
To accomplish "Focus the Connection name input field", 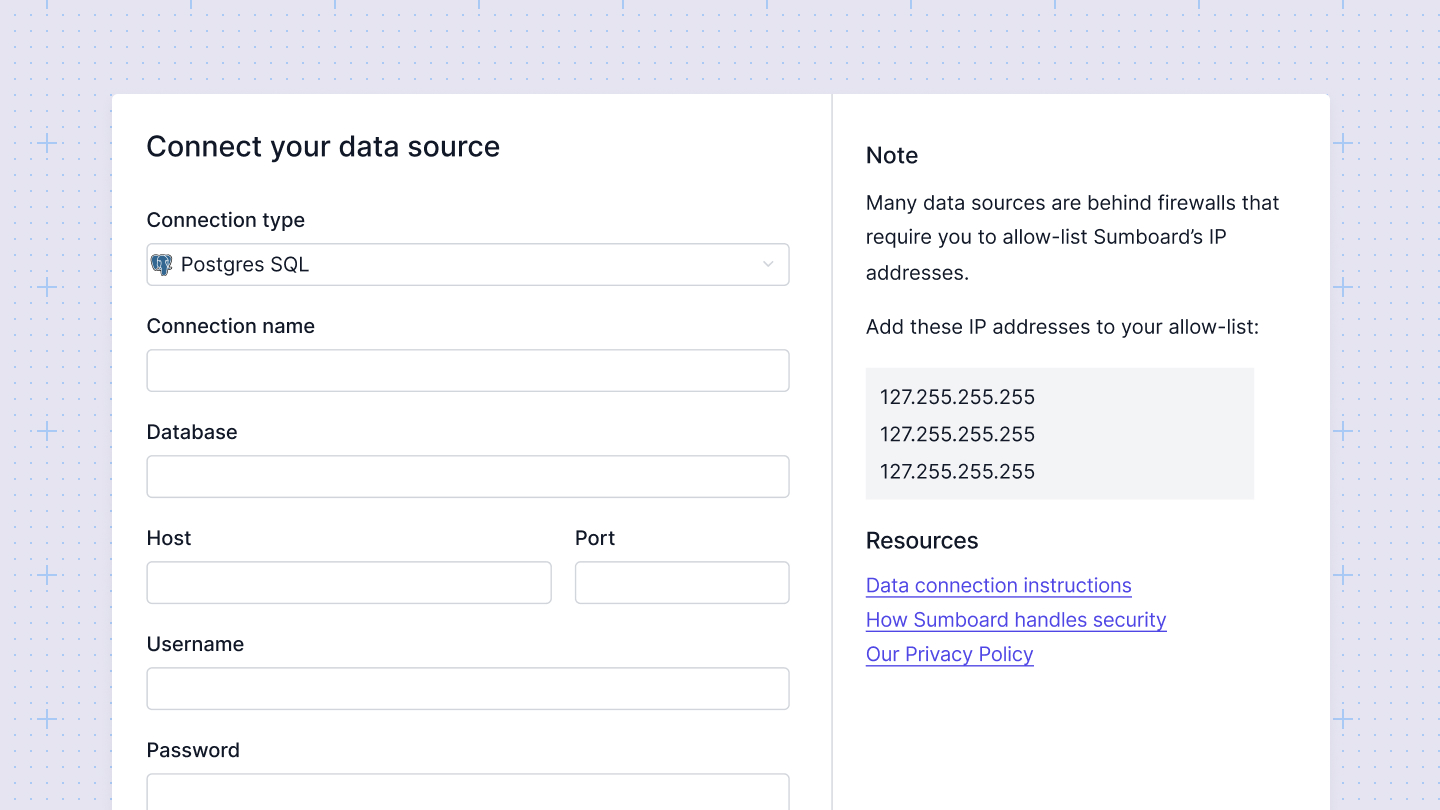I will click(467, 371).
